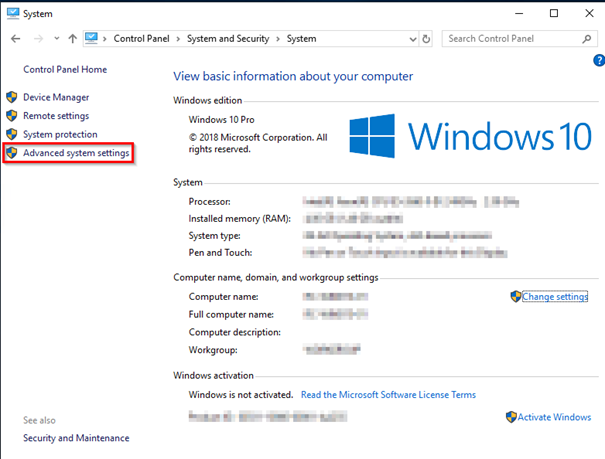Image resolution: width=605 pixels, height=459 pixels.
Task: Click the Up folder arrow
Action: 72,39
